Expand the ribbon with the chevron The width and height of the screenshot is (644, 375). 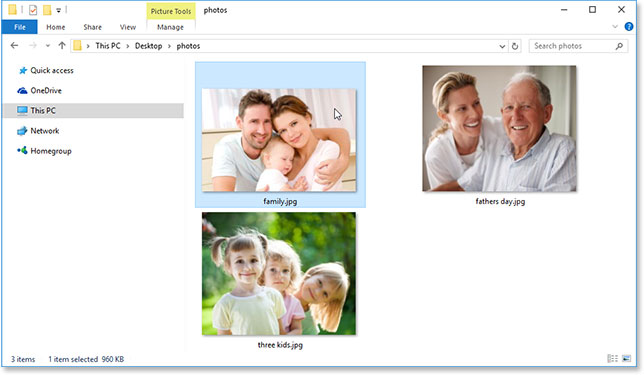(x=615, y=27)
